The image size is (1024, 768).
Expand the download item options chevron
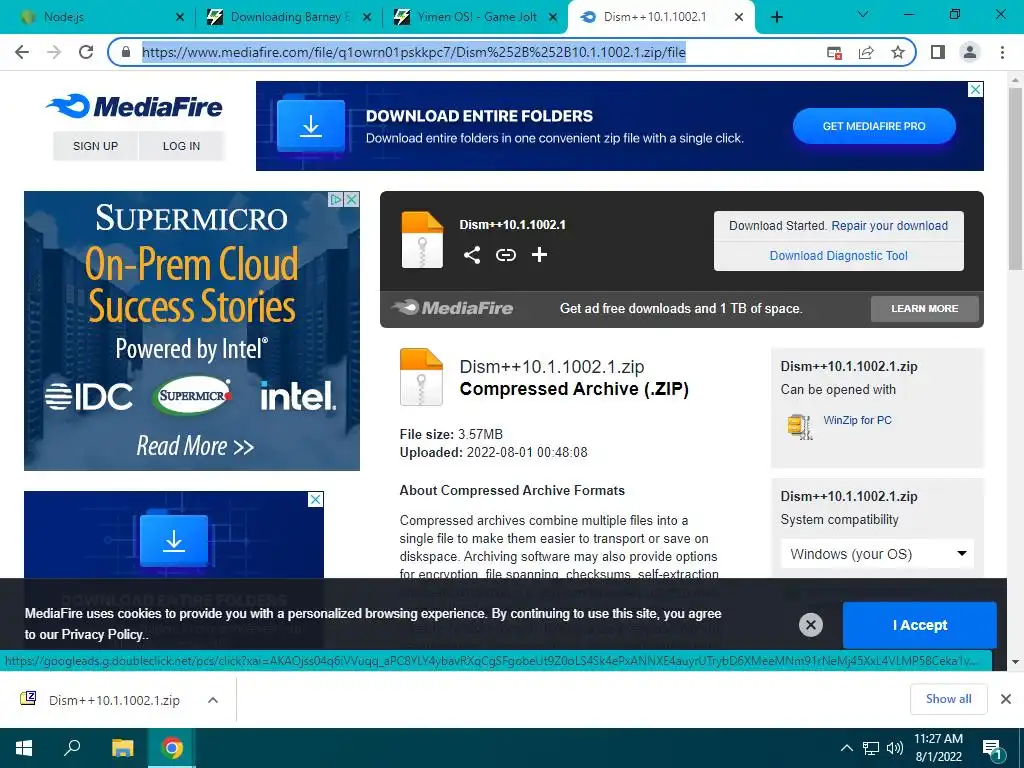(212, 700)
